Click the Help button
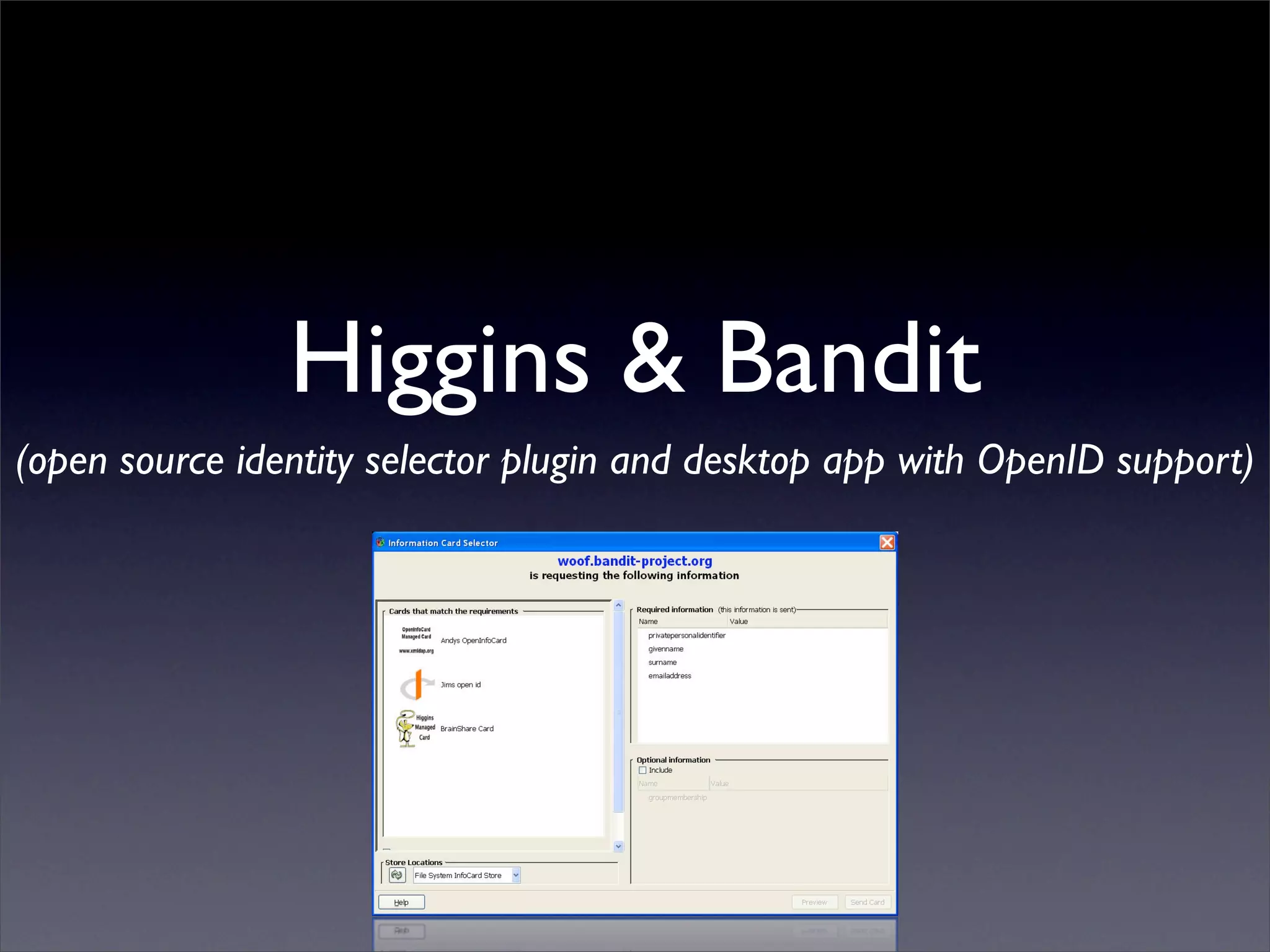 [x=401, y=902]
